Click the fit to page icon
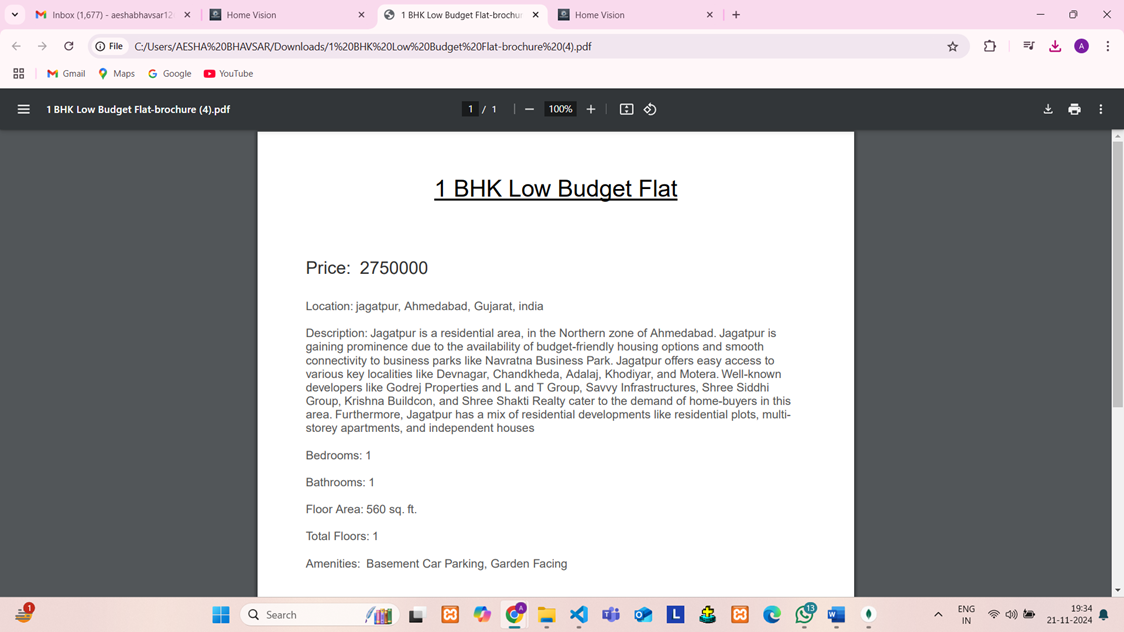This screenshot has width=1124, height=632. click(626, 109)
